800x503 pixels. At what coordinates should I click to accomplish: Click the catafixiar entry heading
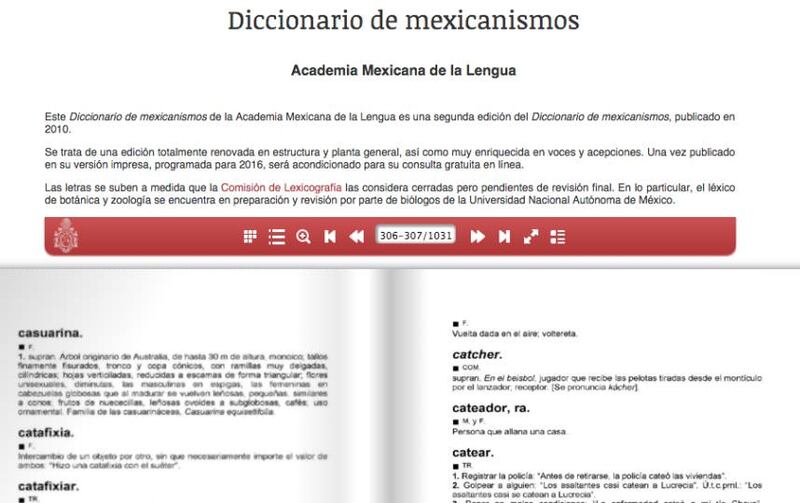48,486
